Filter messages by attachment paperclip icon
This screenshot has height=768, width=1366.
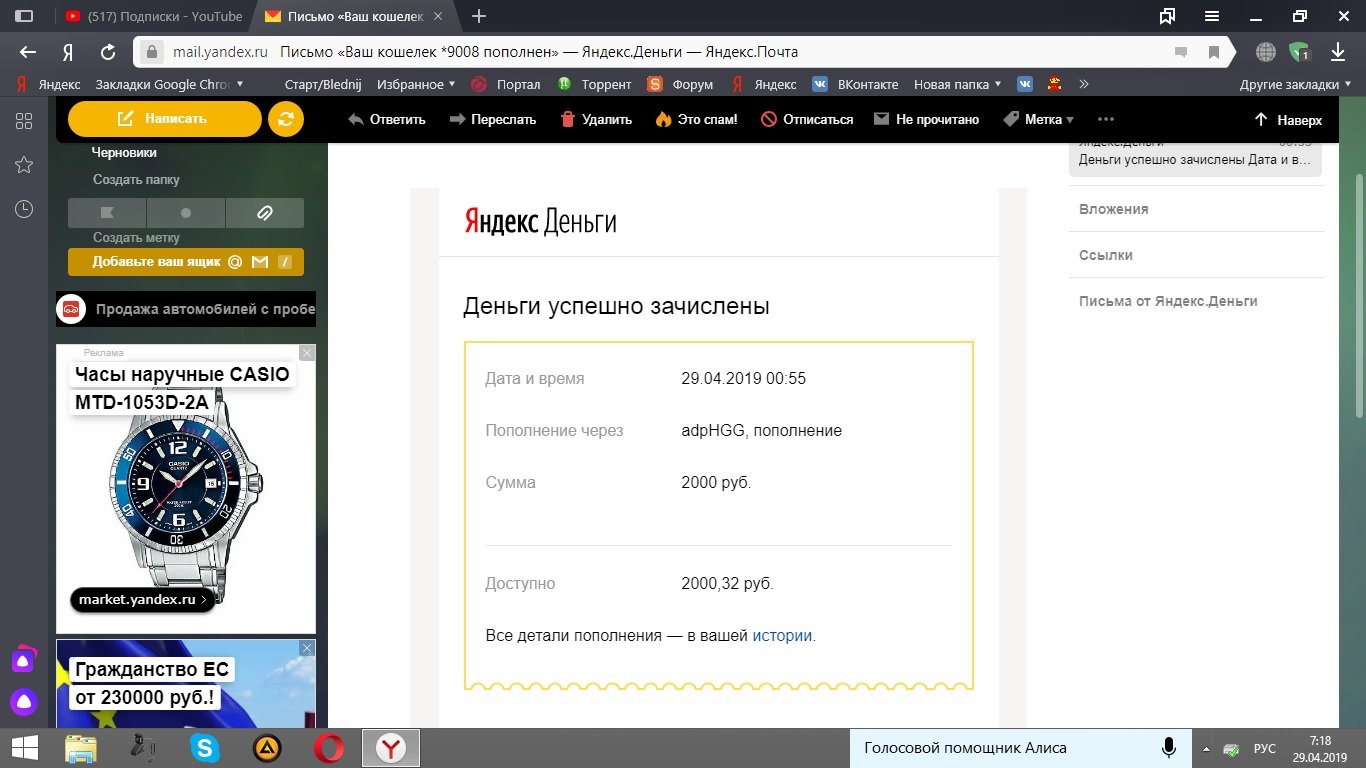(x=265, y=213)
